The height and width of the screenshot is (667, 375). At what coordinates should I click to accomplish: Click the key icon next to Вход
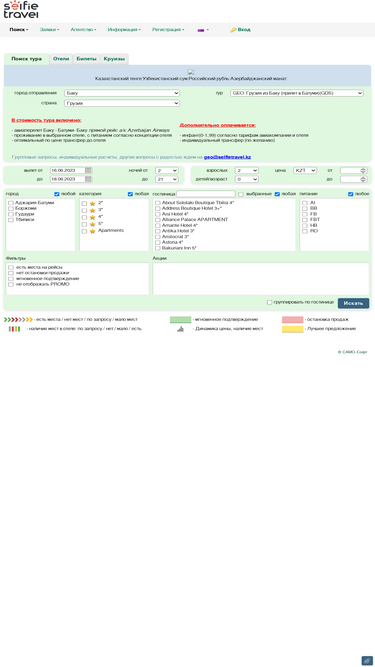[x=233, y=30]
